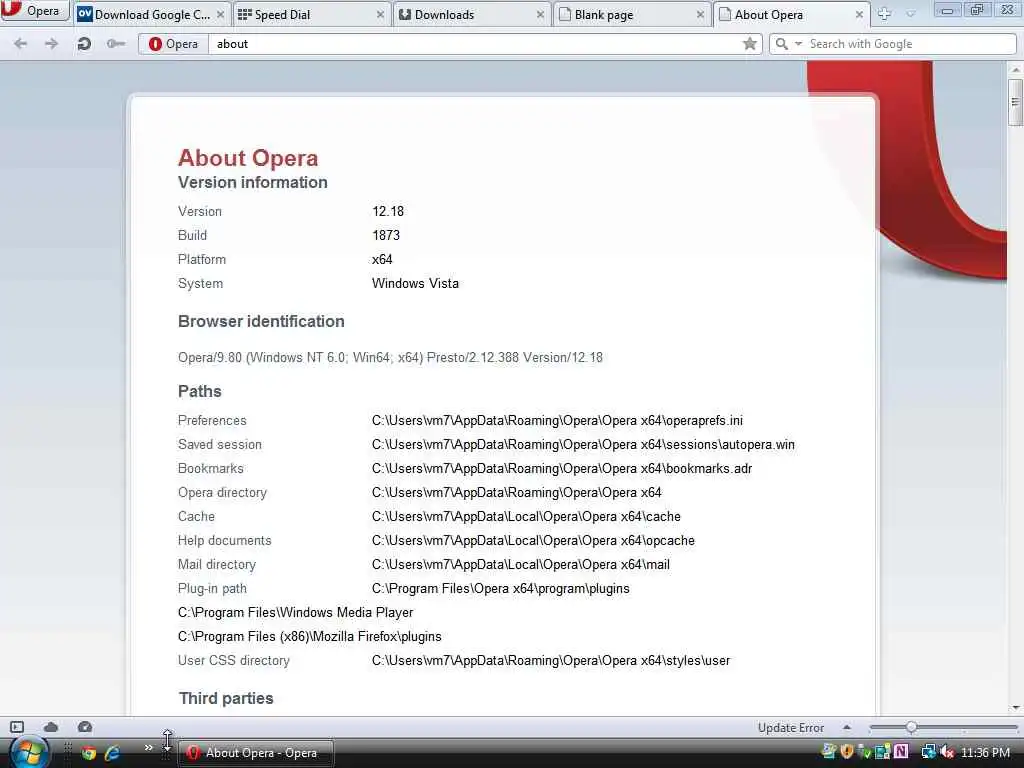Reload the page with the reload icon
1024x768 pixels.
tap(84, 44)
